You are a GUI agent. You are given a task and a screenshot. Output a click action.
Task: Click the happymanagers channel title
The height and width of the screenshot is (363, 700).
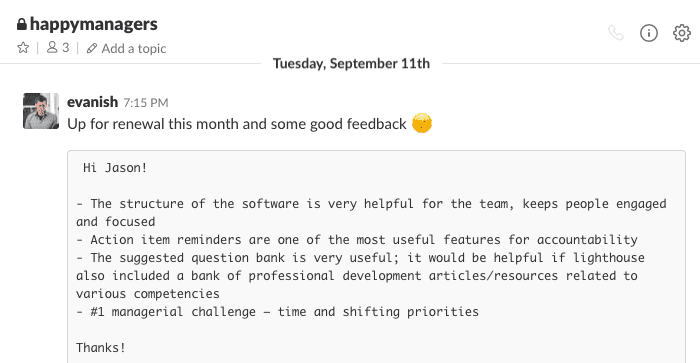[x=94, y=24]
